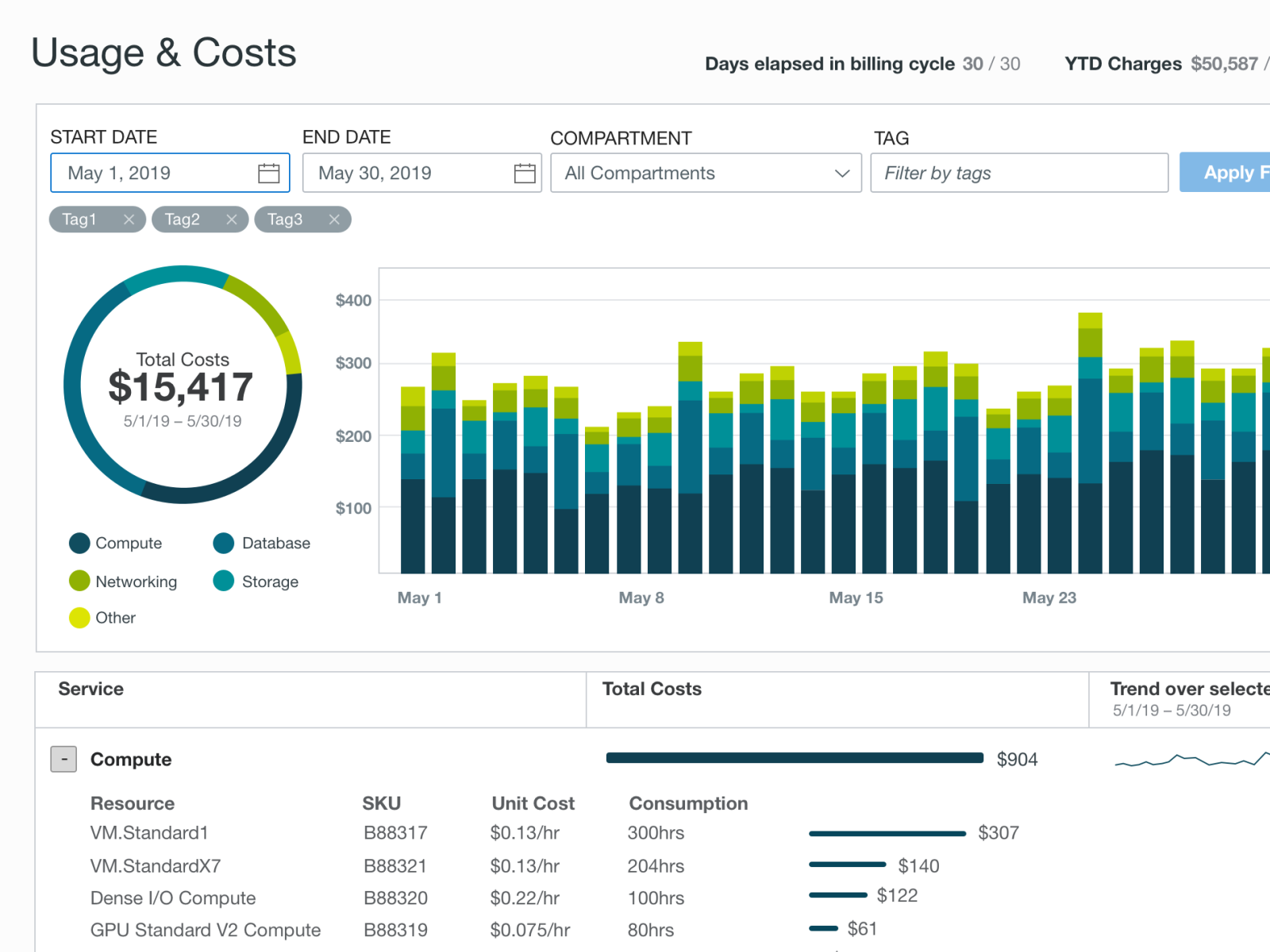
Task: Collapse the Compute service row
Action: pyautogui.click(x=63, y=759)
